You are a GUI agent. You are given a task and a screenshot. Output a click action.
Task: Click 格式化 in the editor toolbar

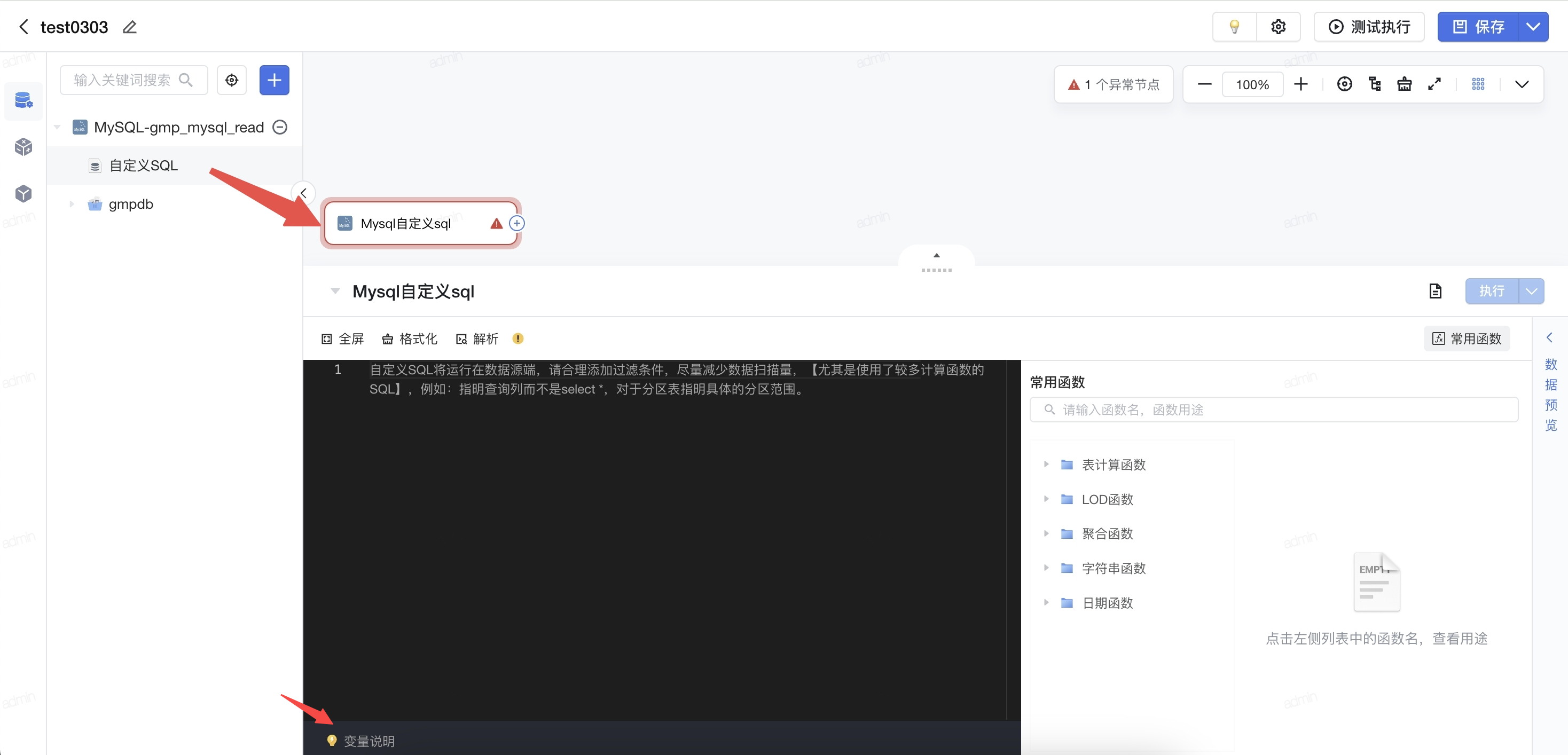[x=410, y=339]
